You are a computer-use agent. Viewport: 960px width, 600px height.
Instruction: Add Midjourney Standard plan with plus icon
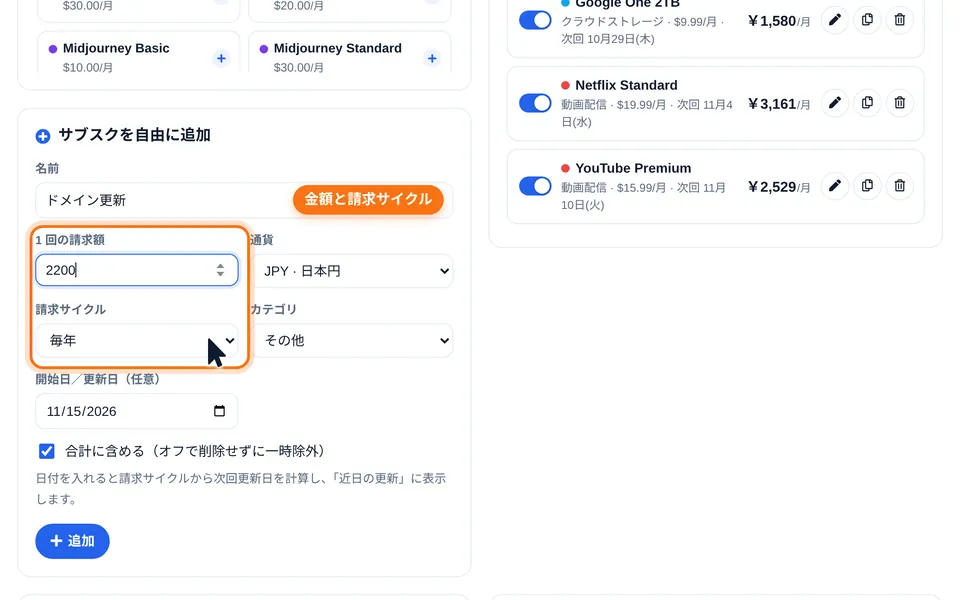pos(432,59)
